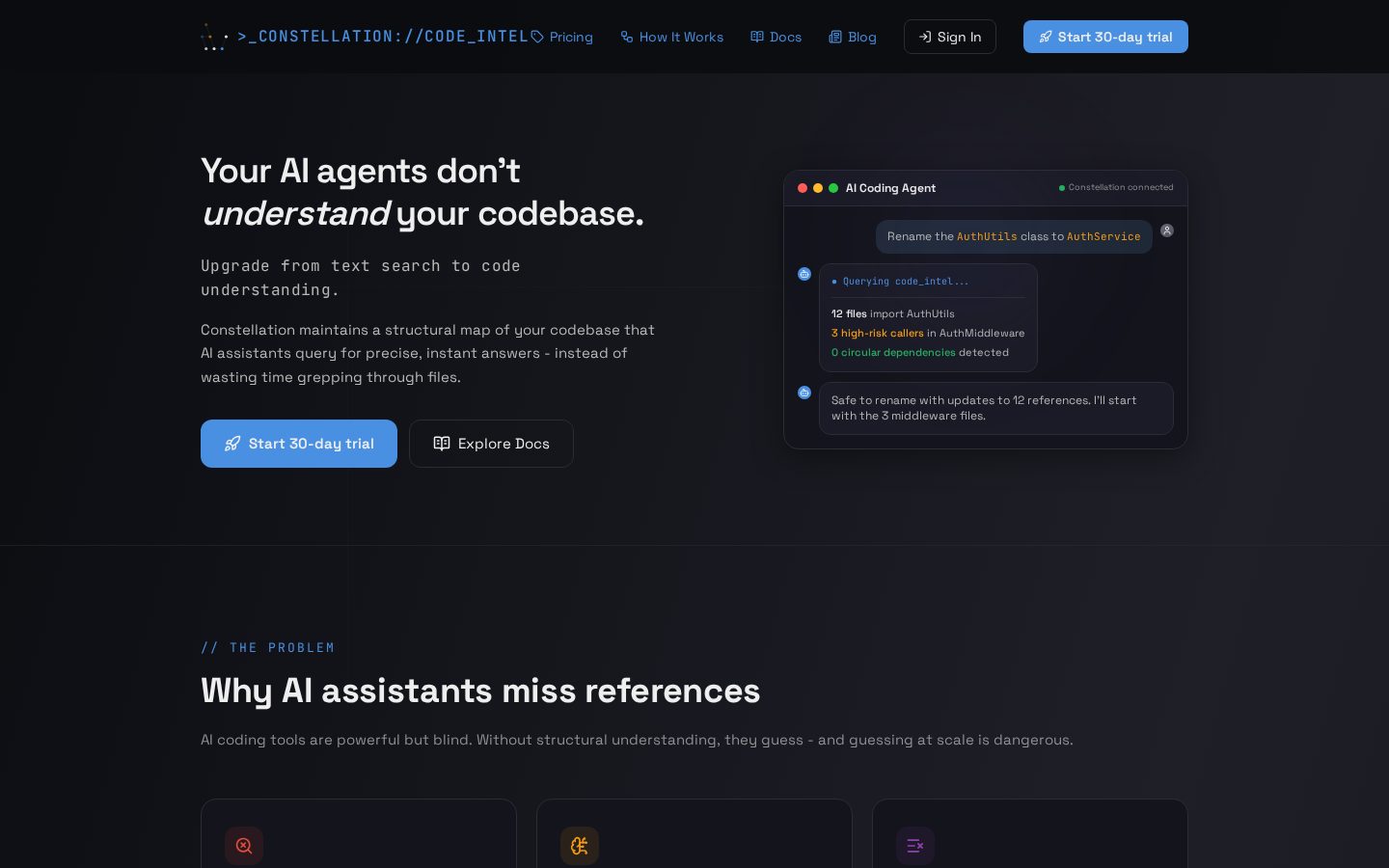
Task: Click the yellow window dot in AI Coding Agent
Action: [x=818, y=188]
